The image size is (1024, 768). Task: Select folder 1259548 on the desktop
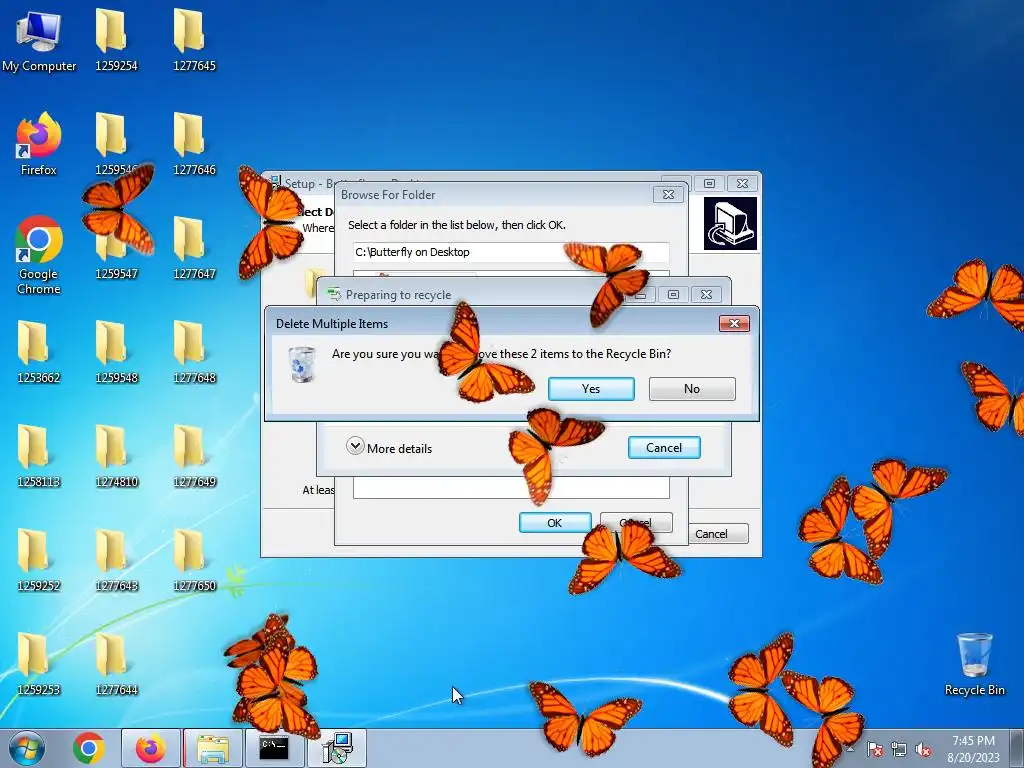coord(116,351)
